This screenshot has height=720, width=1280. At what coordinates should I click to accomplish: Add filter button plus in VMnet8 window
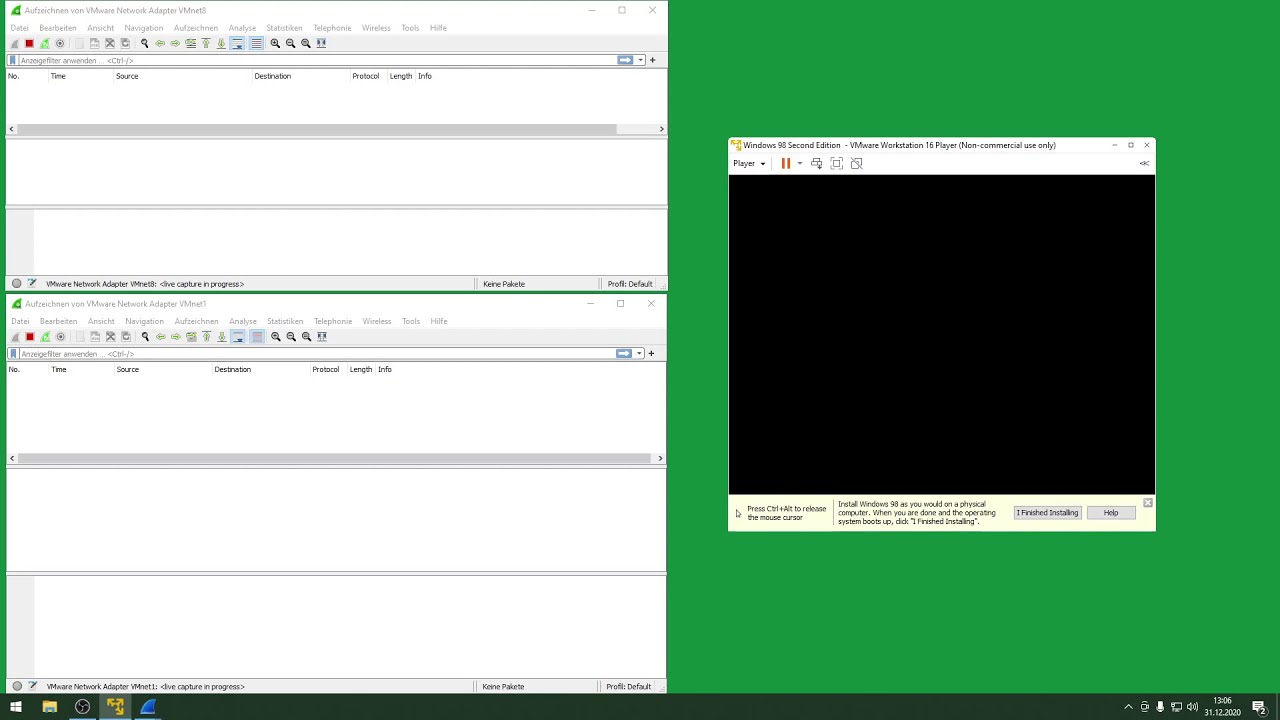(x=652, y=60)
